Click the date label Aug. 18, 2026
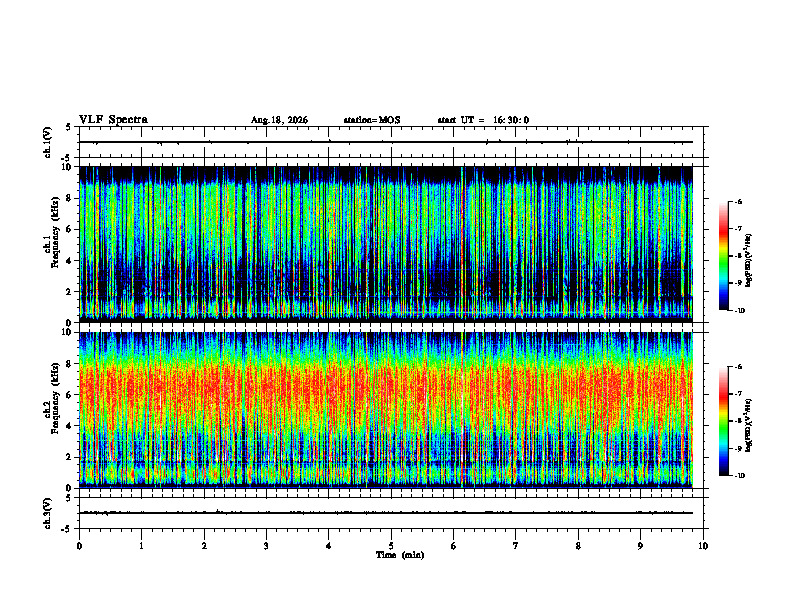The image size is (792, 612). tap(279, 120)
